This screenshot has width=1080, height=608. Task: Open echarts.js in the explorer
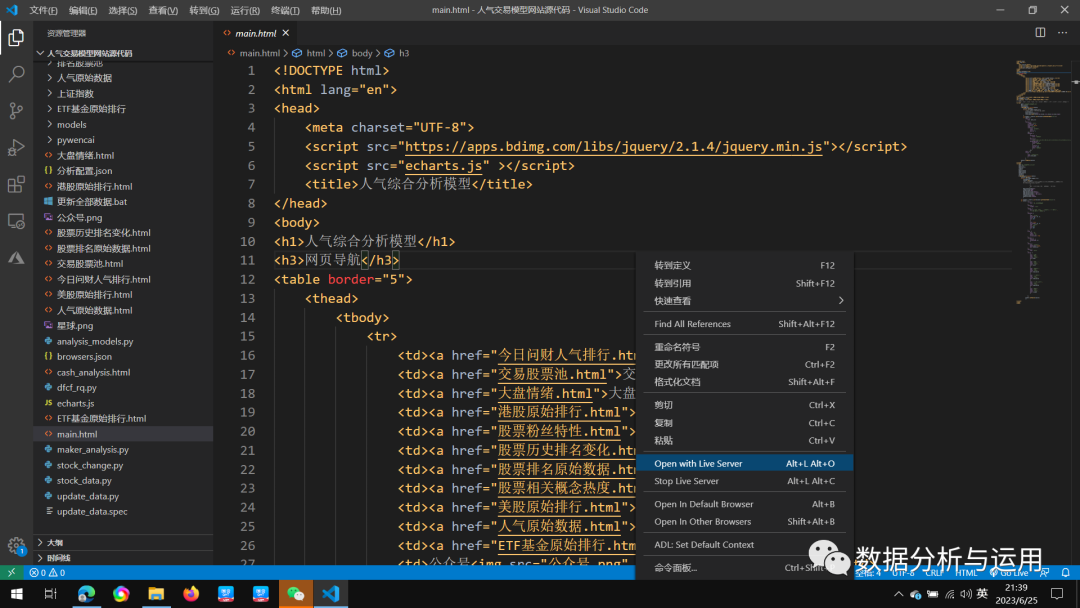tap(75, 403)
